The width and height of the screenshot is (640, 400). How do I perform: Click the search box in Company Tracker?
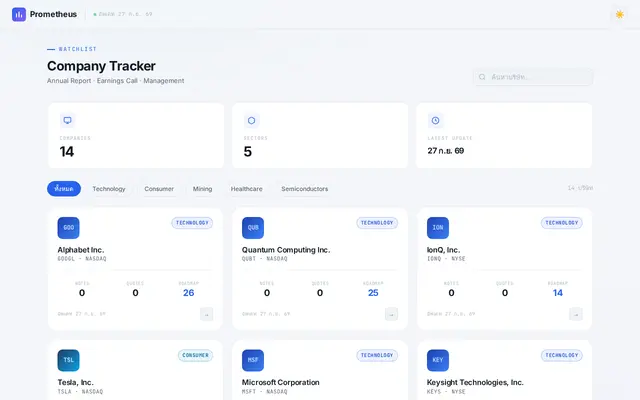click(533, 77)
